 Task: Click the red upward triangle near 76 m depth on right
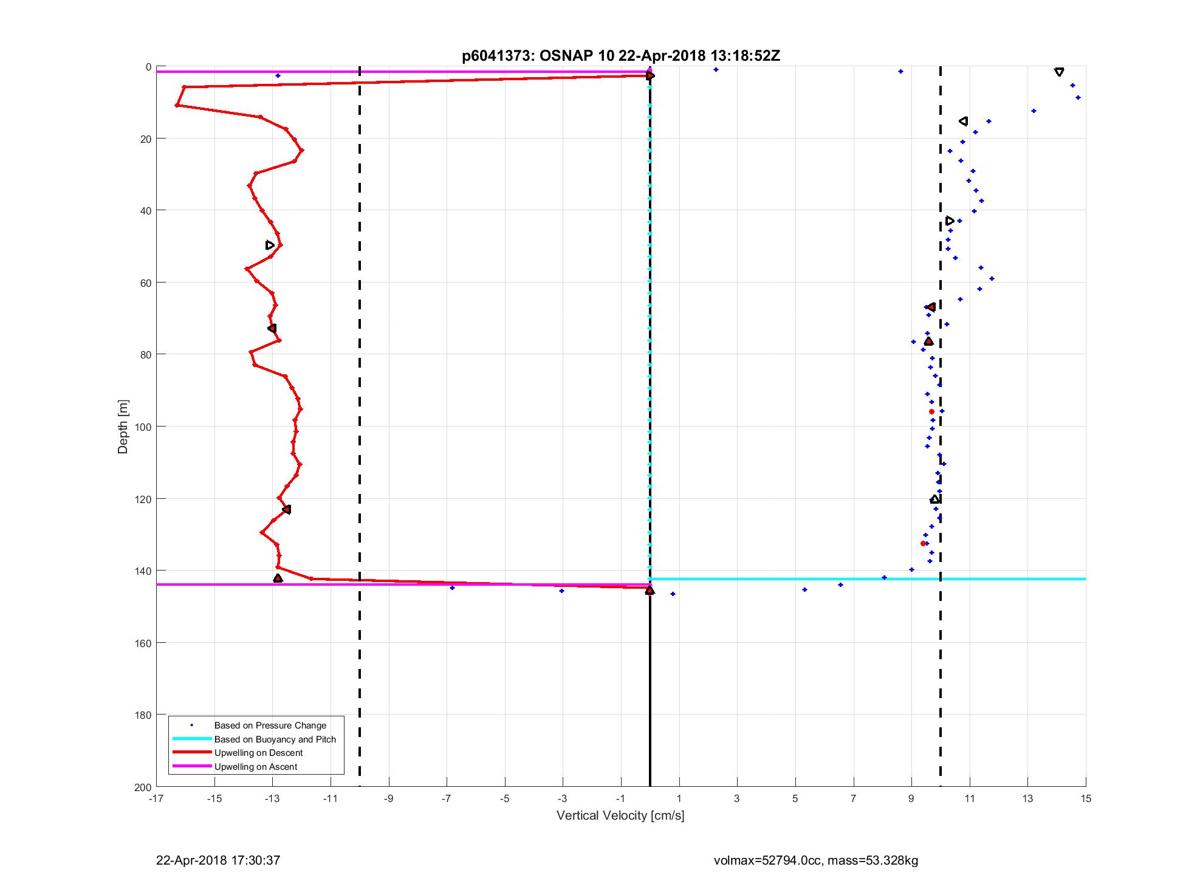[x=929, y=341]
